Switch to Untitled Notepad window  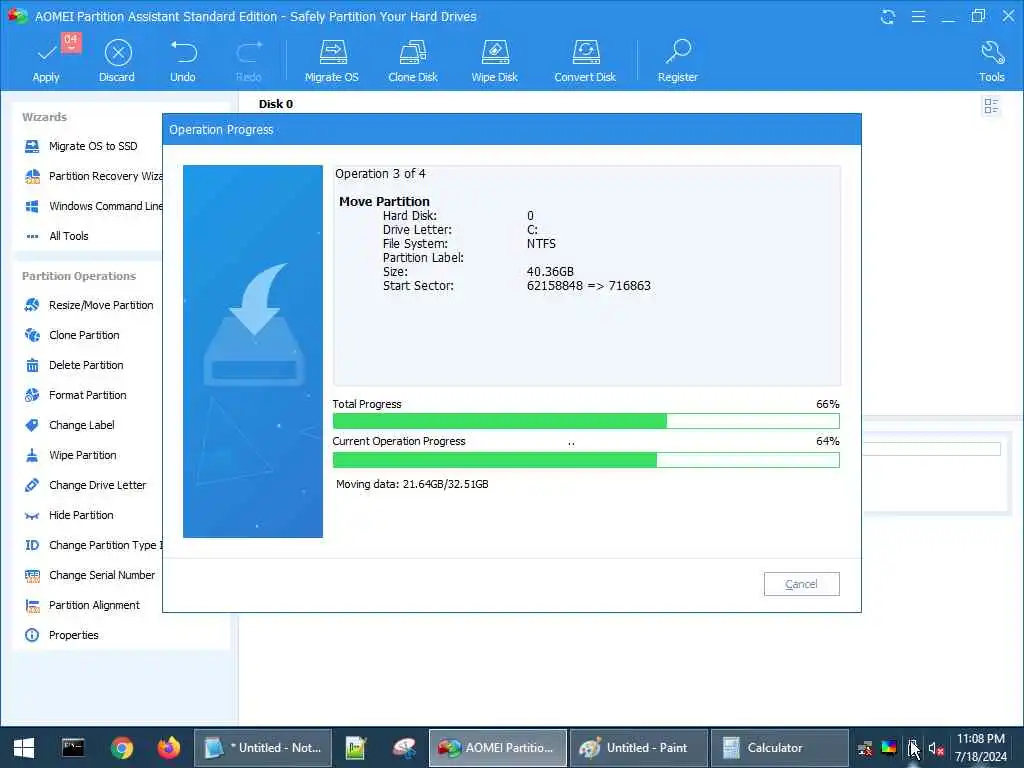[x=263, y=748]
